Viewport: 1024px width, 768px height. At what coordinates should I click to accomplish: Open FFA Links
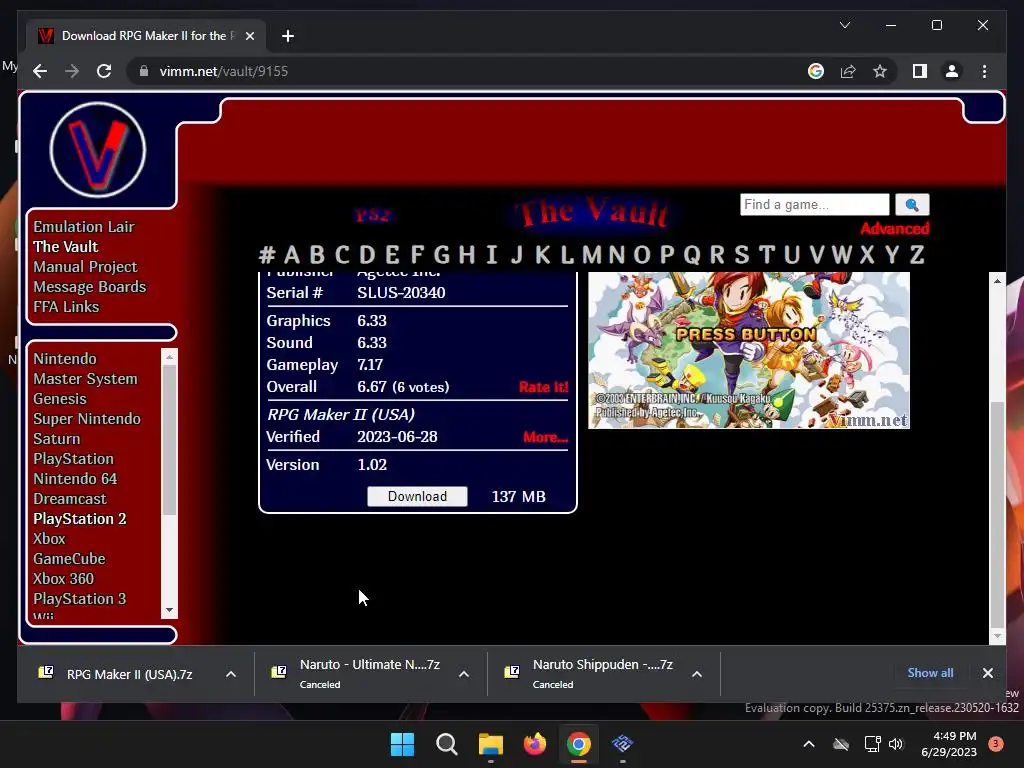[x=66, y=307]
